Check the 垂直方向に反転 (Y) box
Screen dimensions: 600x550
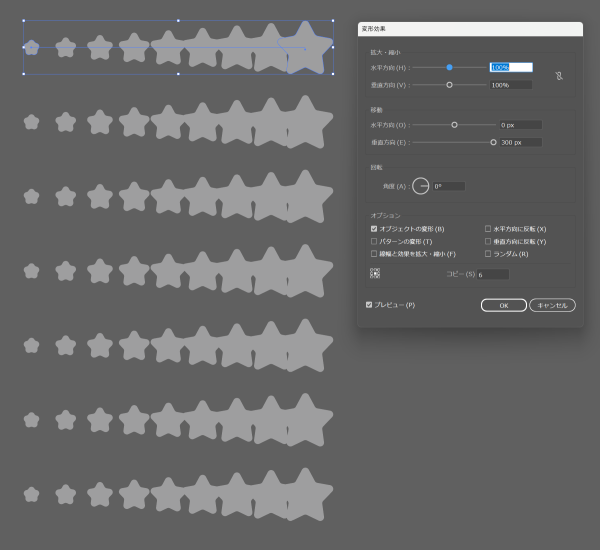(488, 241)
